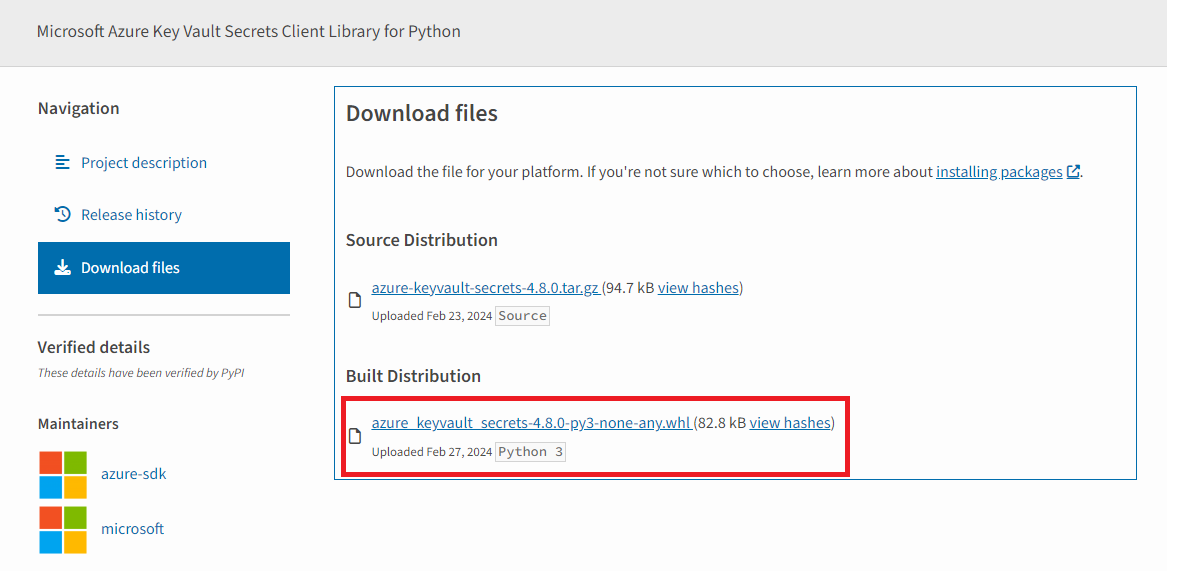The image size is (1192, 571).
Task: Click the list icon beside Project description
Action: click(x=62, y=162)
